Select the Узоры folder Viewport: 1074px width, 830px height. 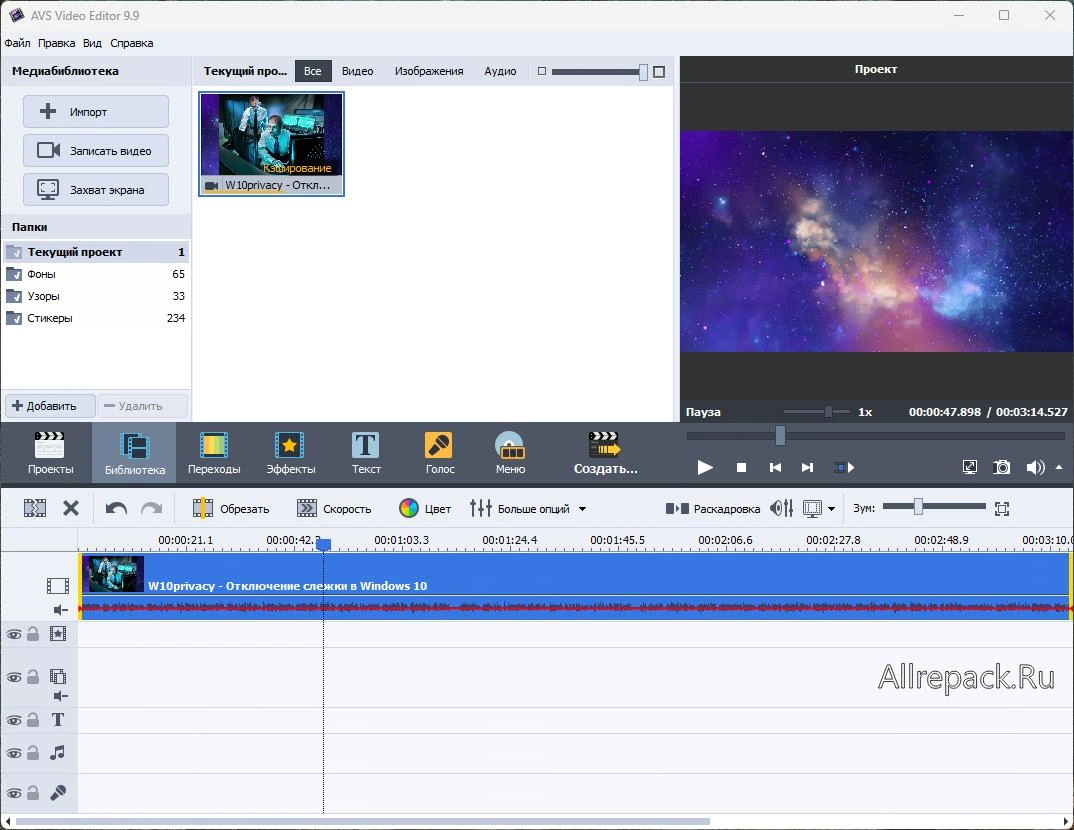tap(96, 296)
